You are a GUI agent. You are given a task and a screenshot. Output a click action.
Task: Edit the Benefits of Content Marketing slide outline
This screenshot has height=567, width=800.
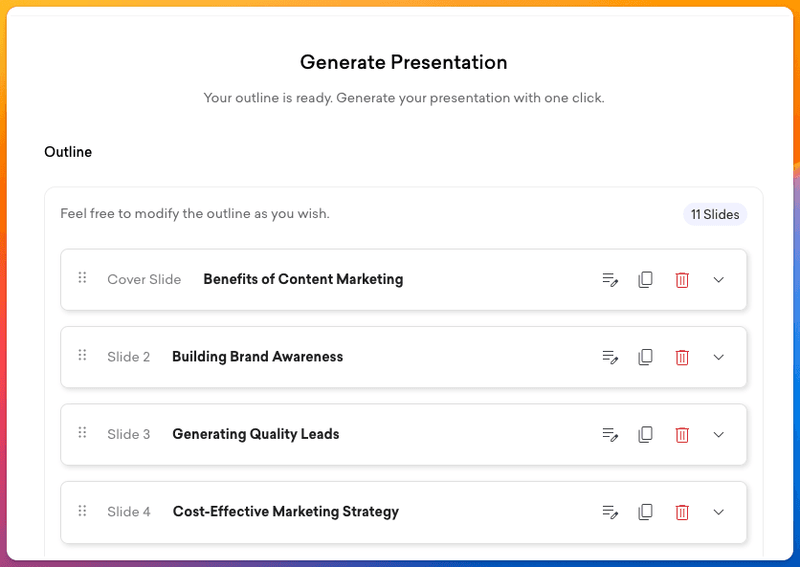(x=610, y=280)
